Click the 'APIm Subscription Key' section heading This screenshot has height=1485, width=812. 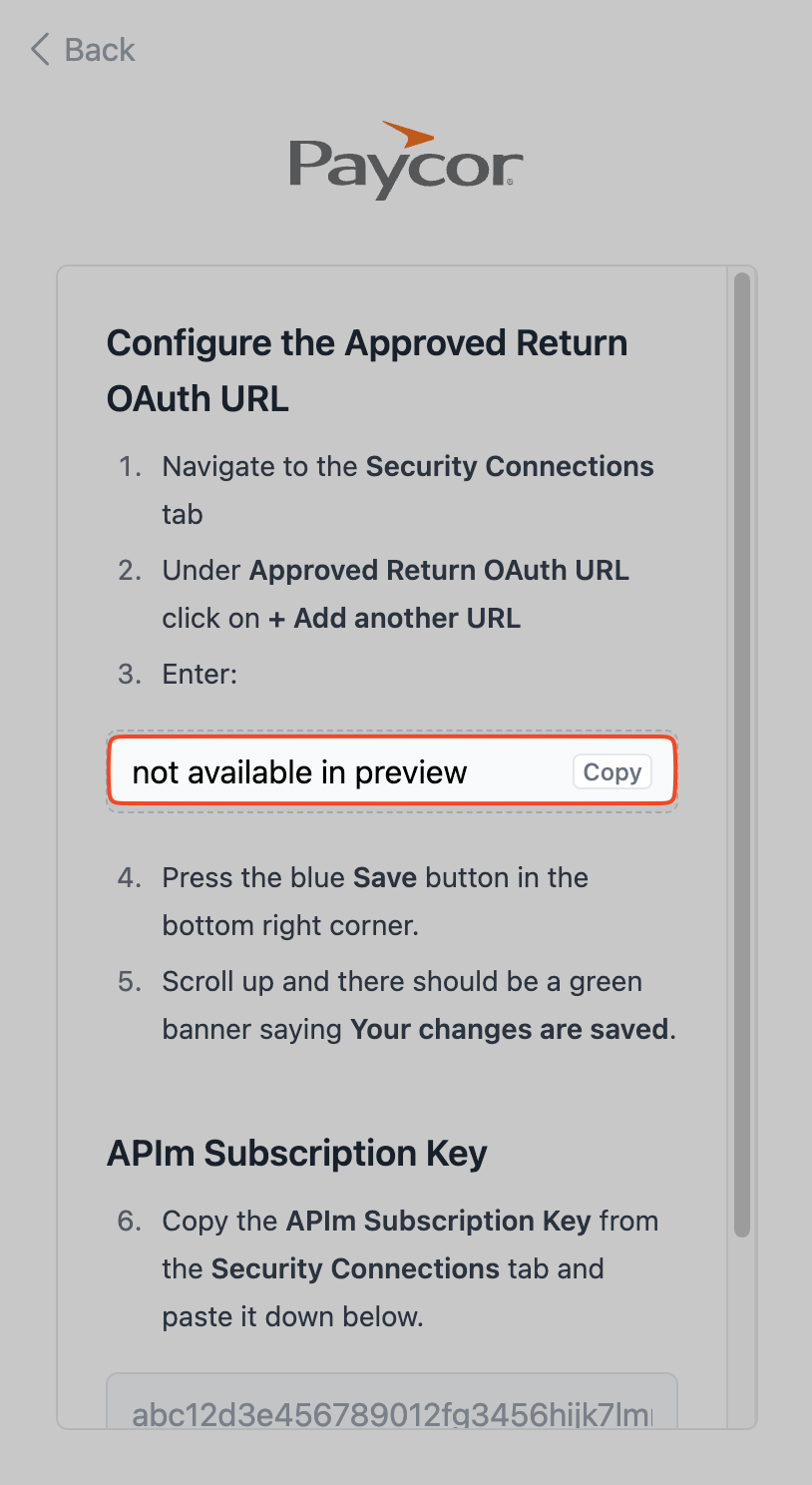(x=297, y=1154)
